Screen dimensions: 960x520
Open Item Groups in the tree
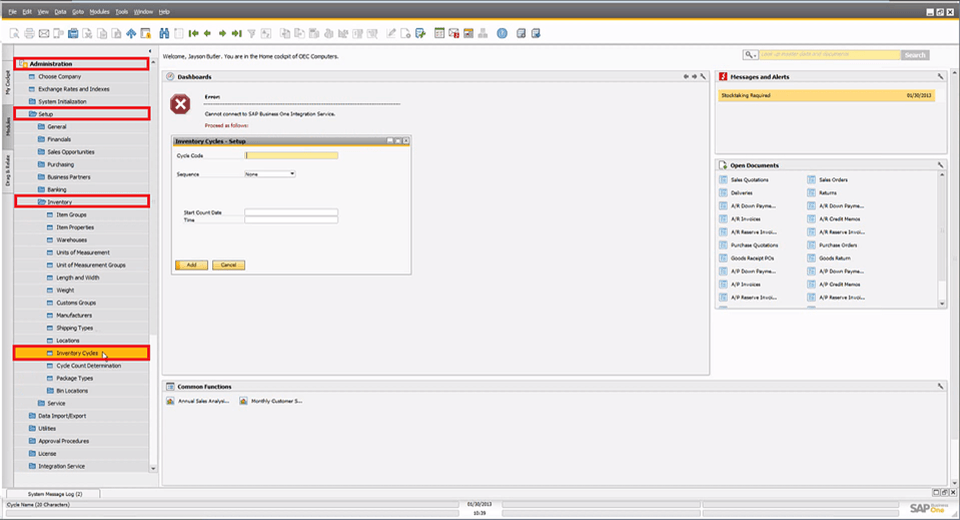(71, 215)
